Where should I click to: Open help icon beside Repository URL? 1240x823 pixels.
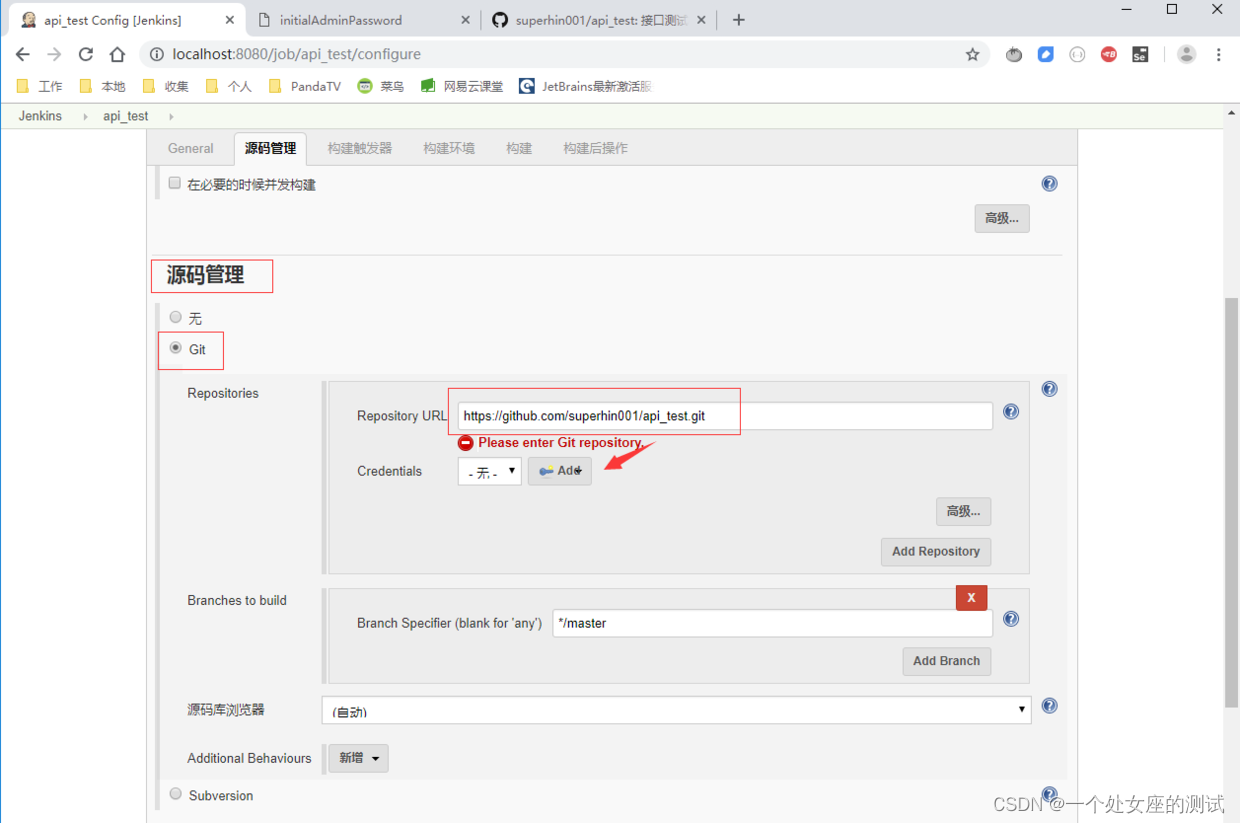point(1011,412)
